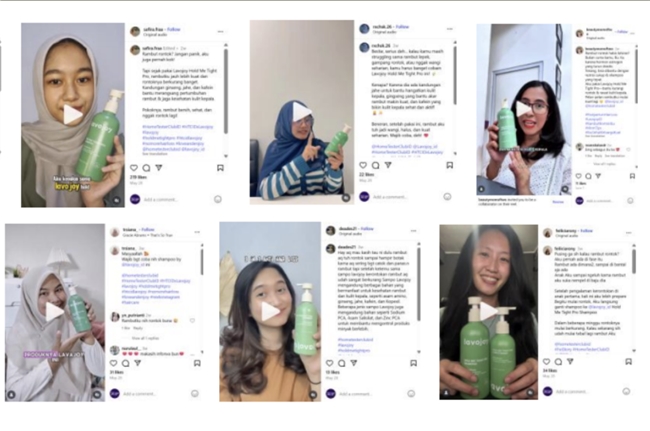This screenshot has height=431, width=650.
Task: Play the blue hijab woman video
Action: 302,111
